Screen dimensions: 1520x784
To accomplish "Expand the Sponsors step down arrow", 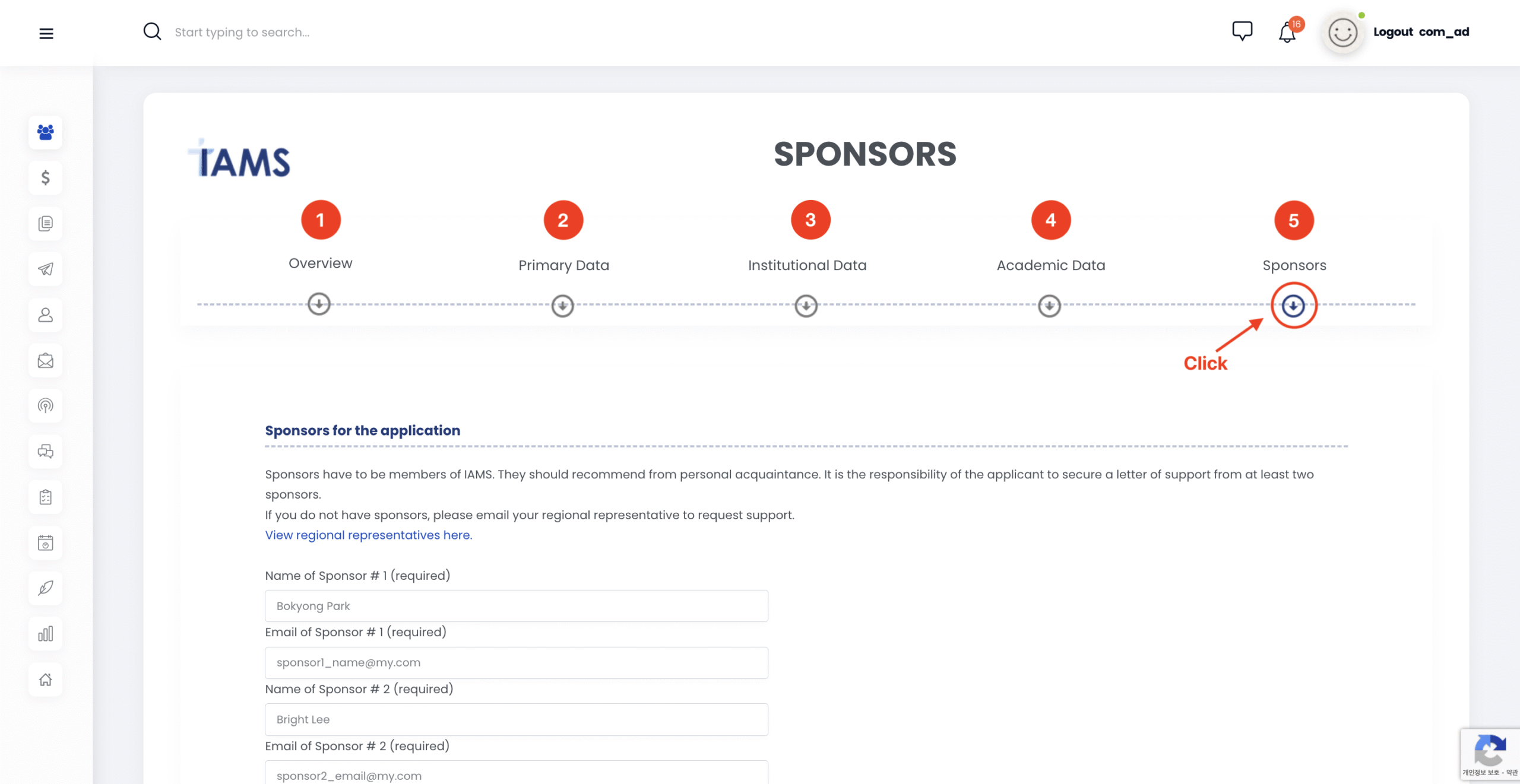I will tap(1293, 306).
